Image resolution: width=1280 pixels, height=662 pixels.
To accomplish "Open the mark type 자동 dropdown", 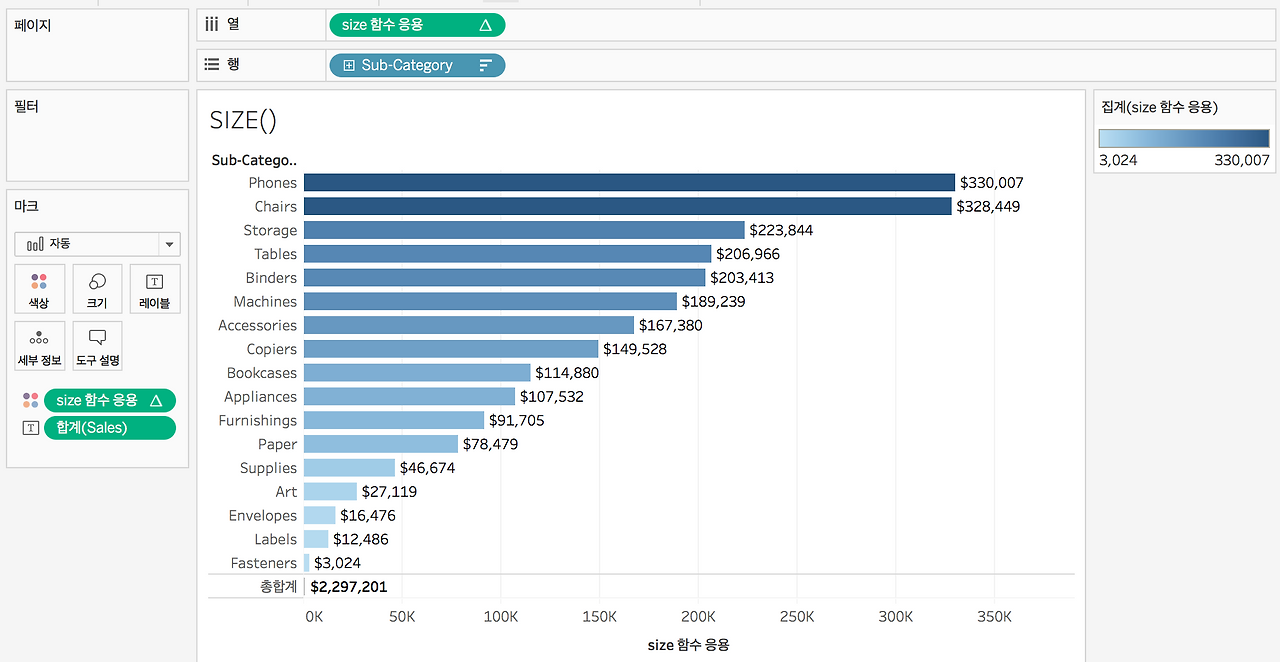I will (x=97, y=244).
